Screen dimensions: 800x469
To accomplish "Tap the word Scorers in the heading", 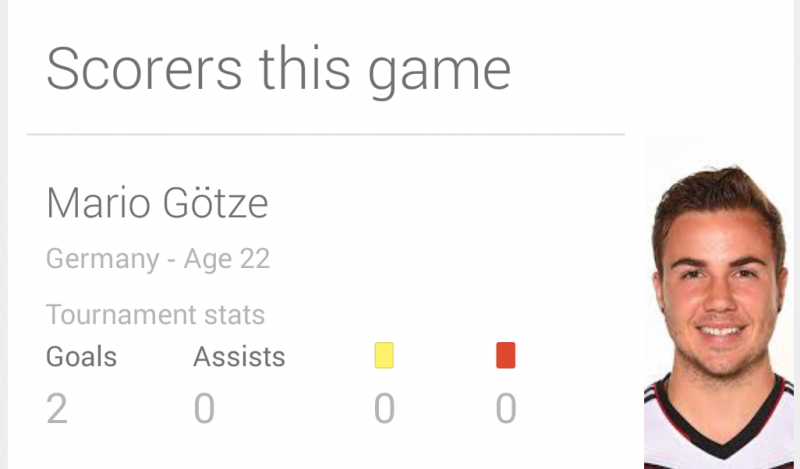I will 144,69.
